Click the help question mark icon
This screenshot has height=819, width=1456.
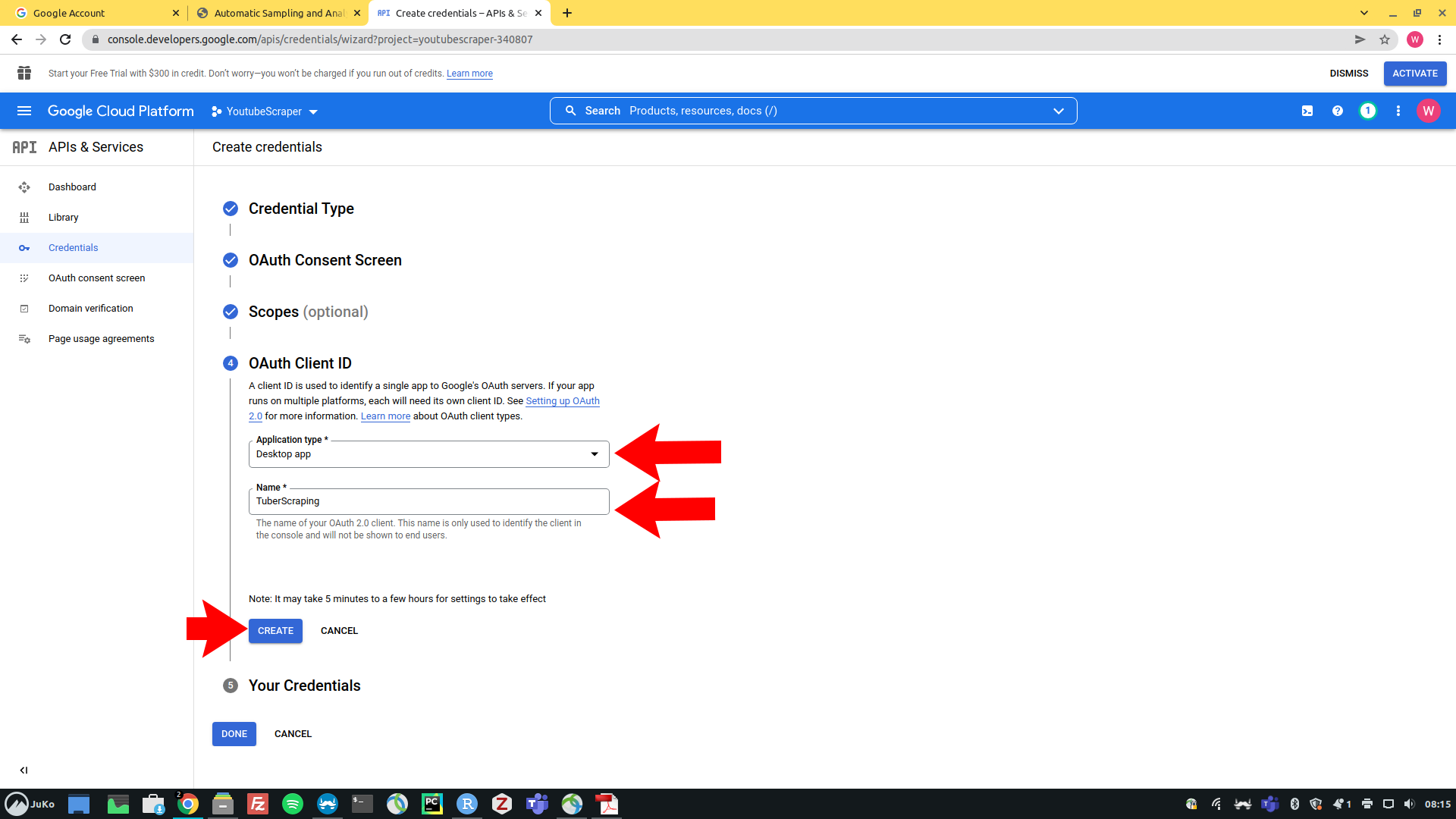[x=1338, y=111]
